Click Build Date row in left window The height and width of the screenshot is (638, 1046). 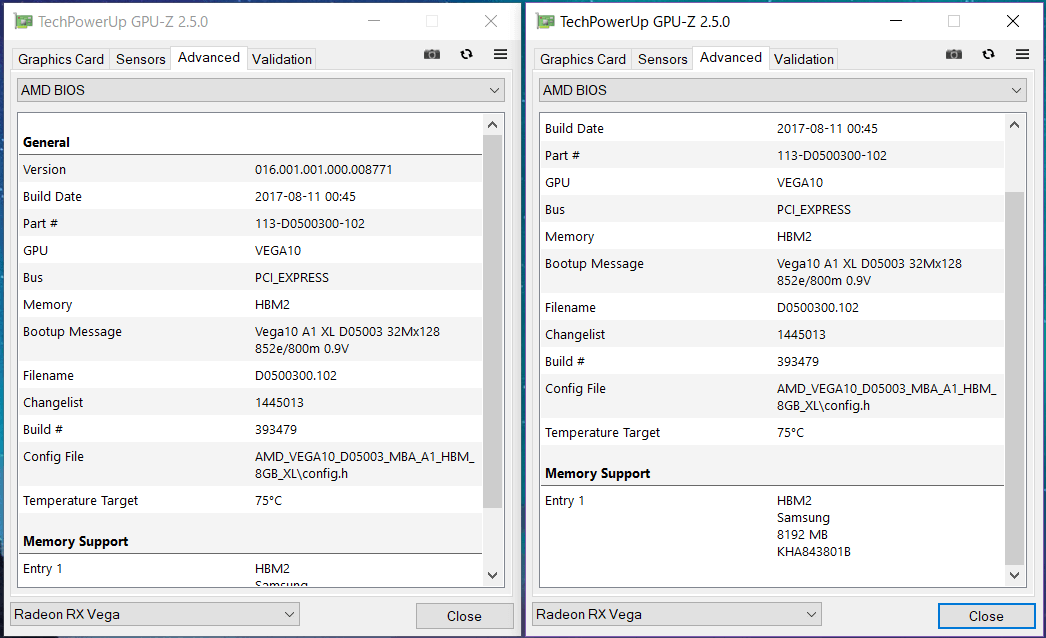pyautogui.click(x=250, y=196)
